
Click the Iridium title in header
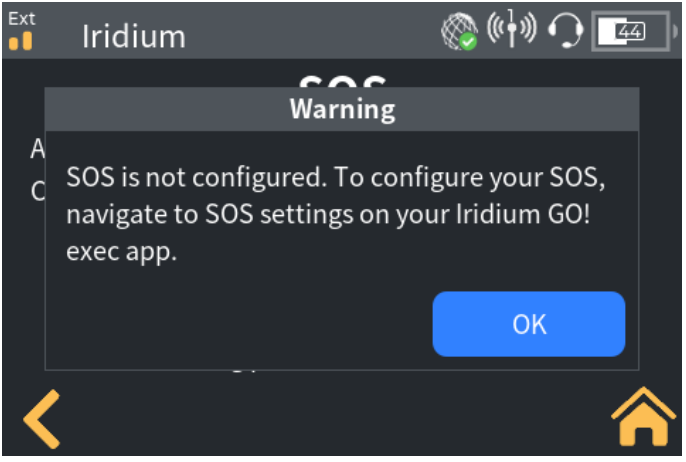pyautogui.click(x=134, y=36)
